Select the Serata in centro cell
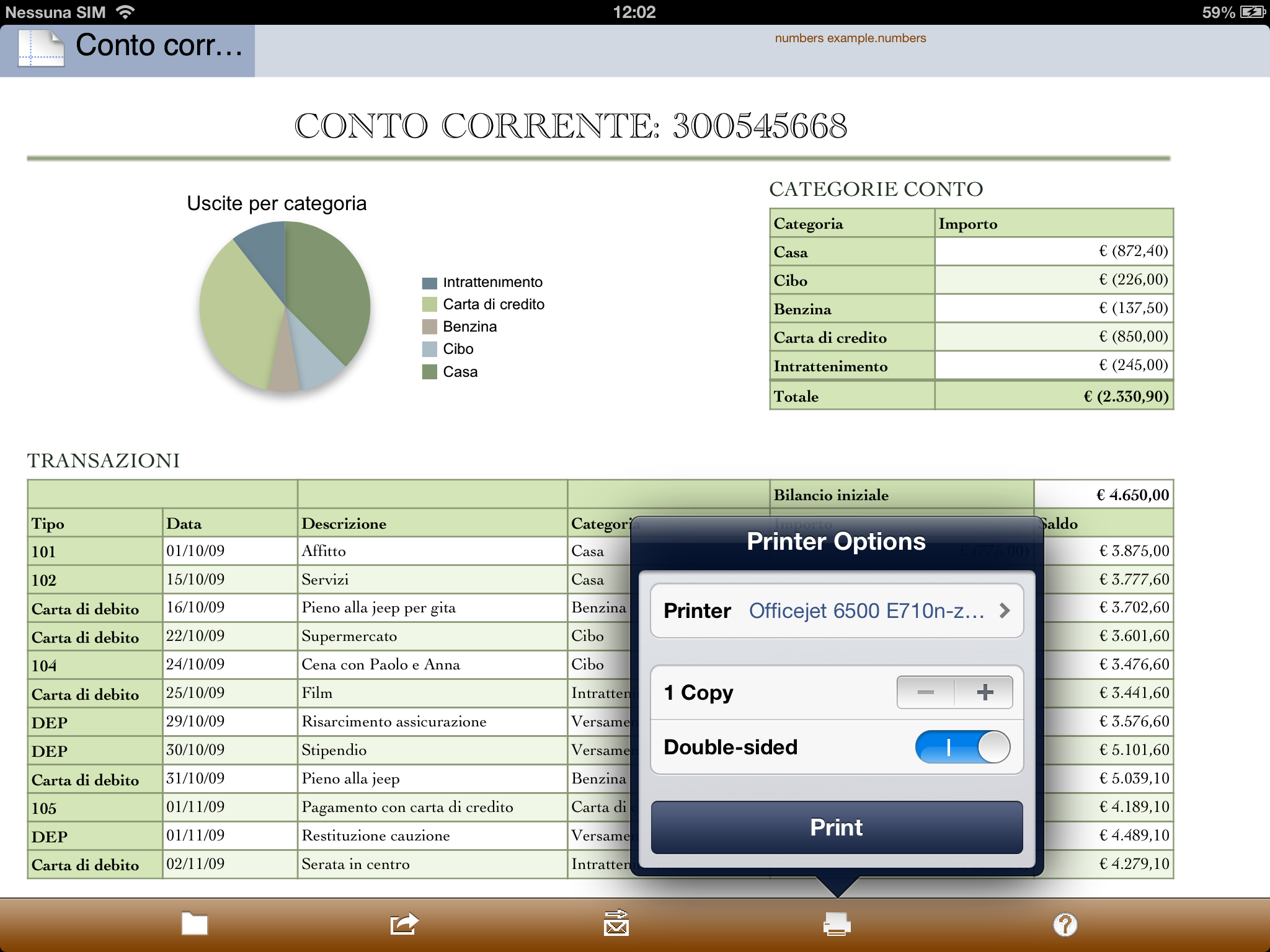1270x952 pixels. click(x=432, y=865)
